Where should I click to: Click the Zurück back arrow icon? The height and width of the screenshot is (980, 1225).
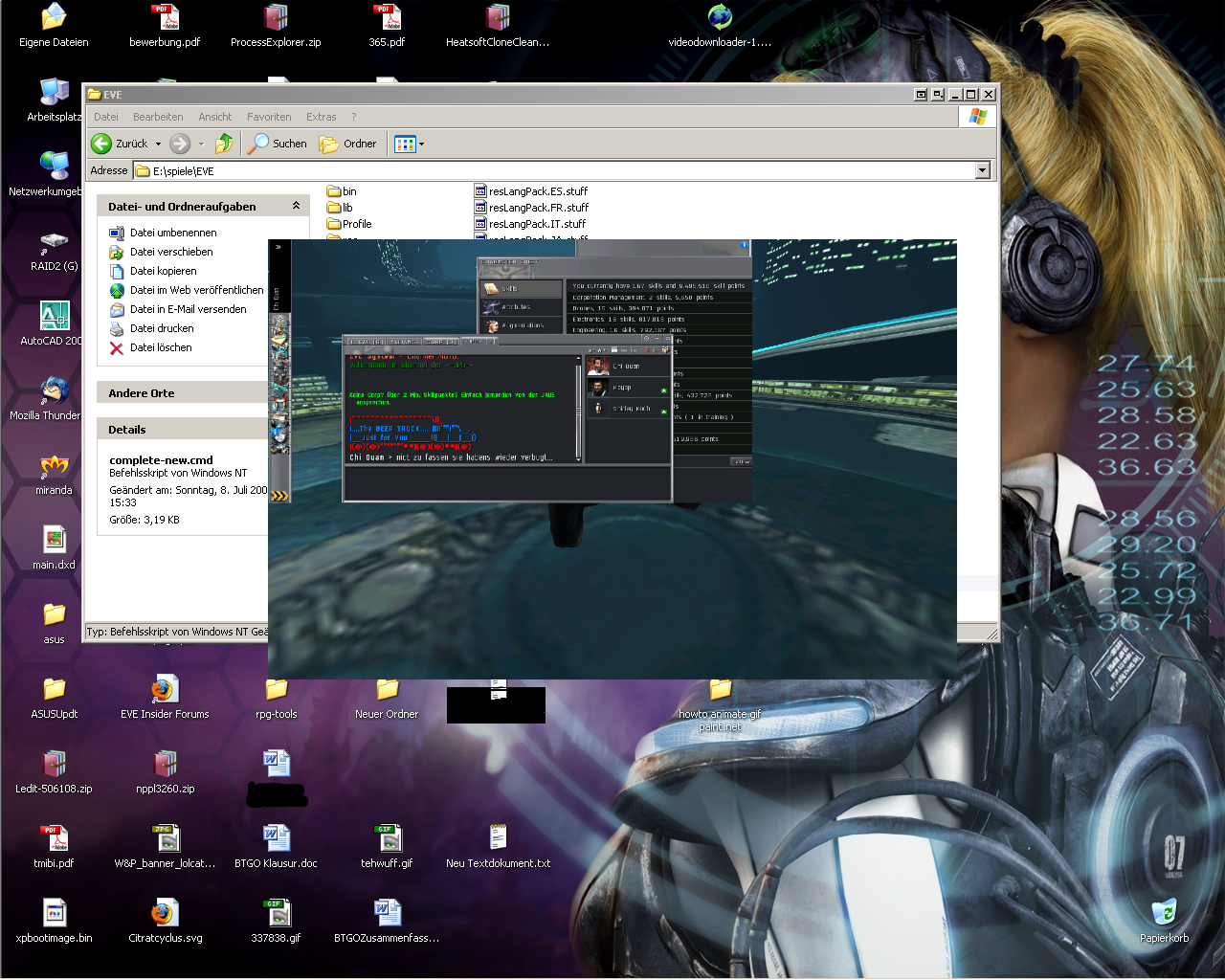[x=101, y=144]
